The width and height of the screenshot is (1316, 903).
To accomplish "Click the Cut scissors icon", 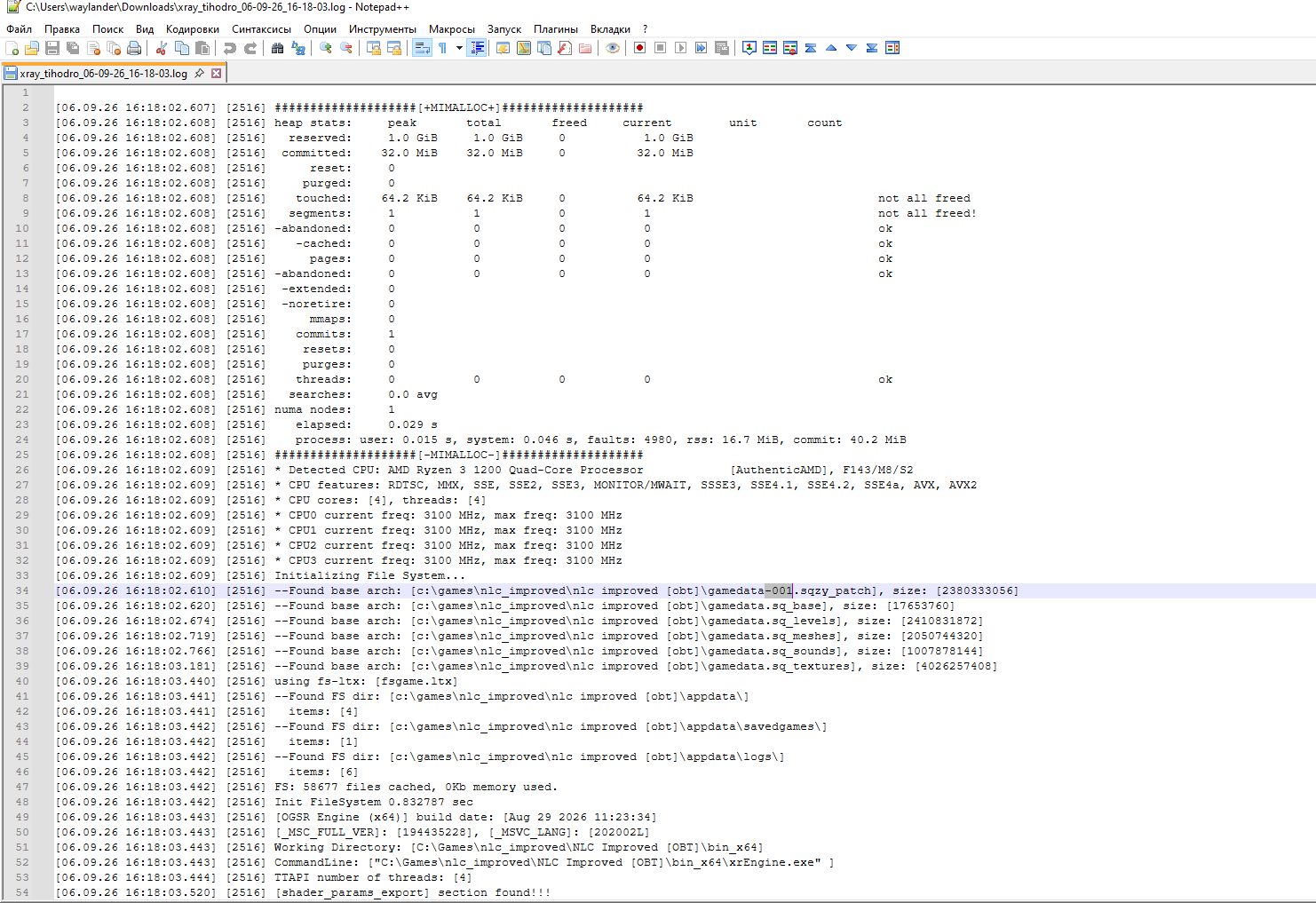I will tap(162, 48).
